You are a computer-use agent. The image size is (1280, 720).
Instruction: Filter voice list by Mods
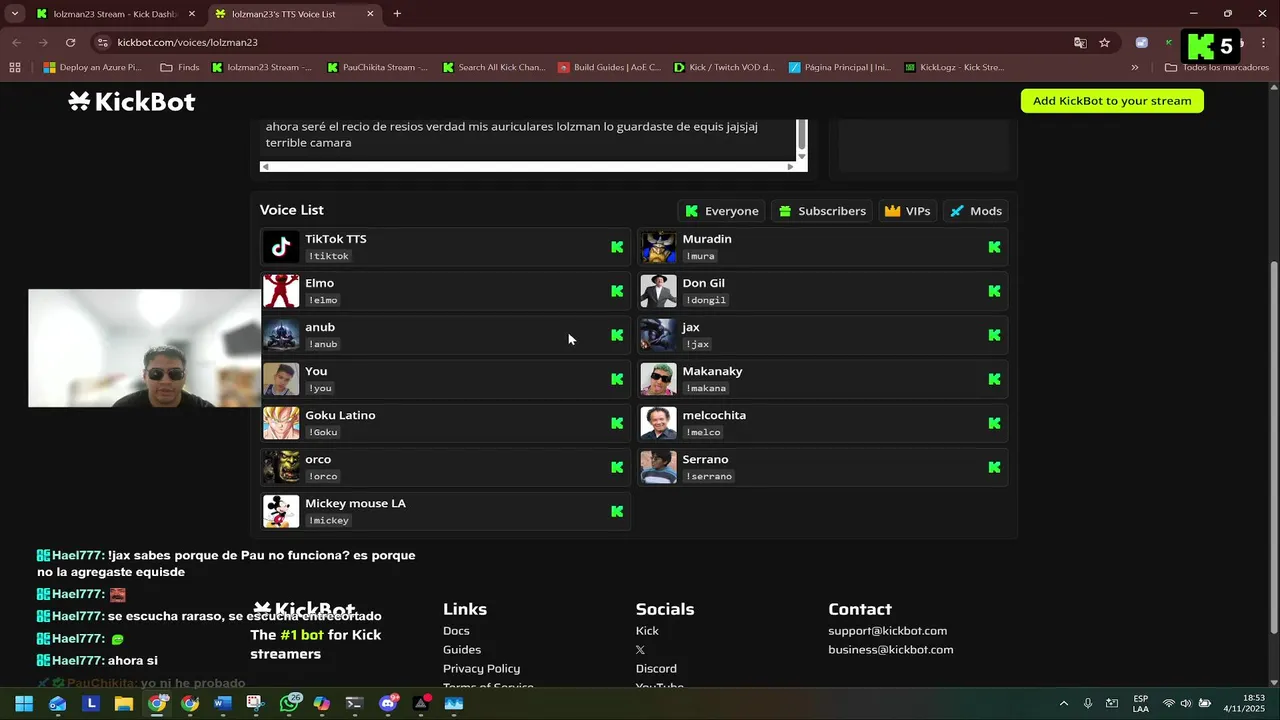[976, 211]
